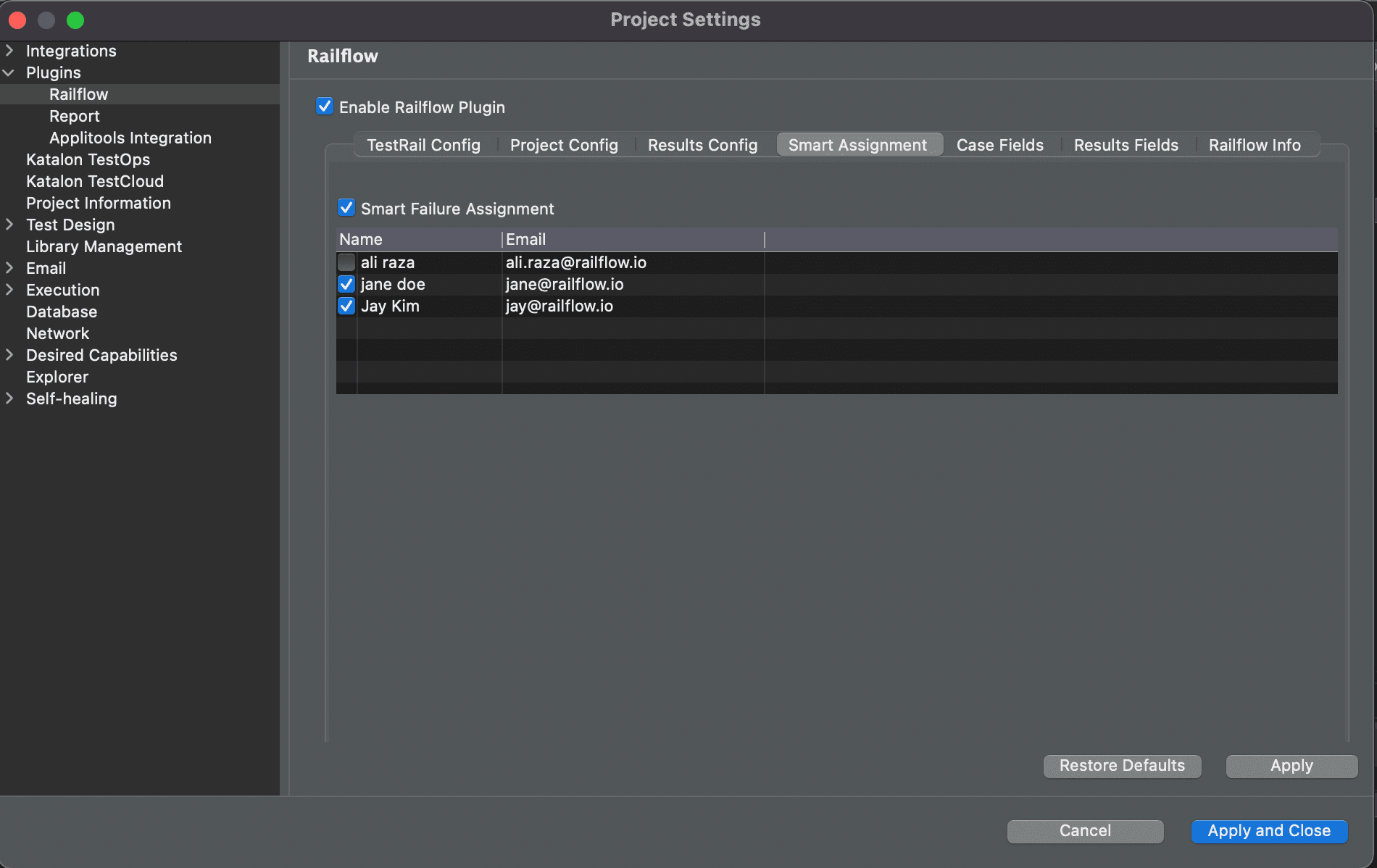This screenshot has width=1377, height=868.
Task: Select the Self-healing label
Action: point(72,398)
